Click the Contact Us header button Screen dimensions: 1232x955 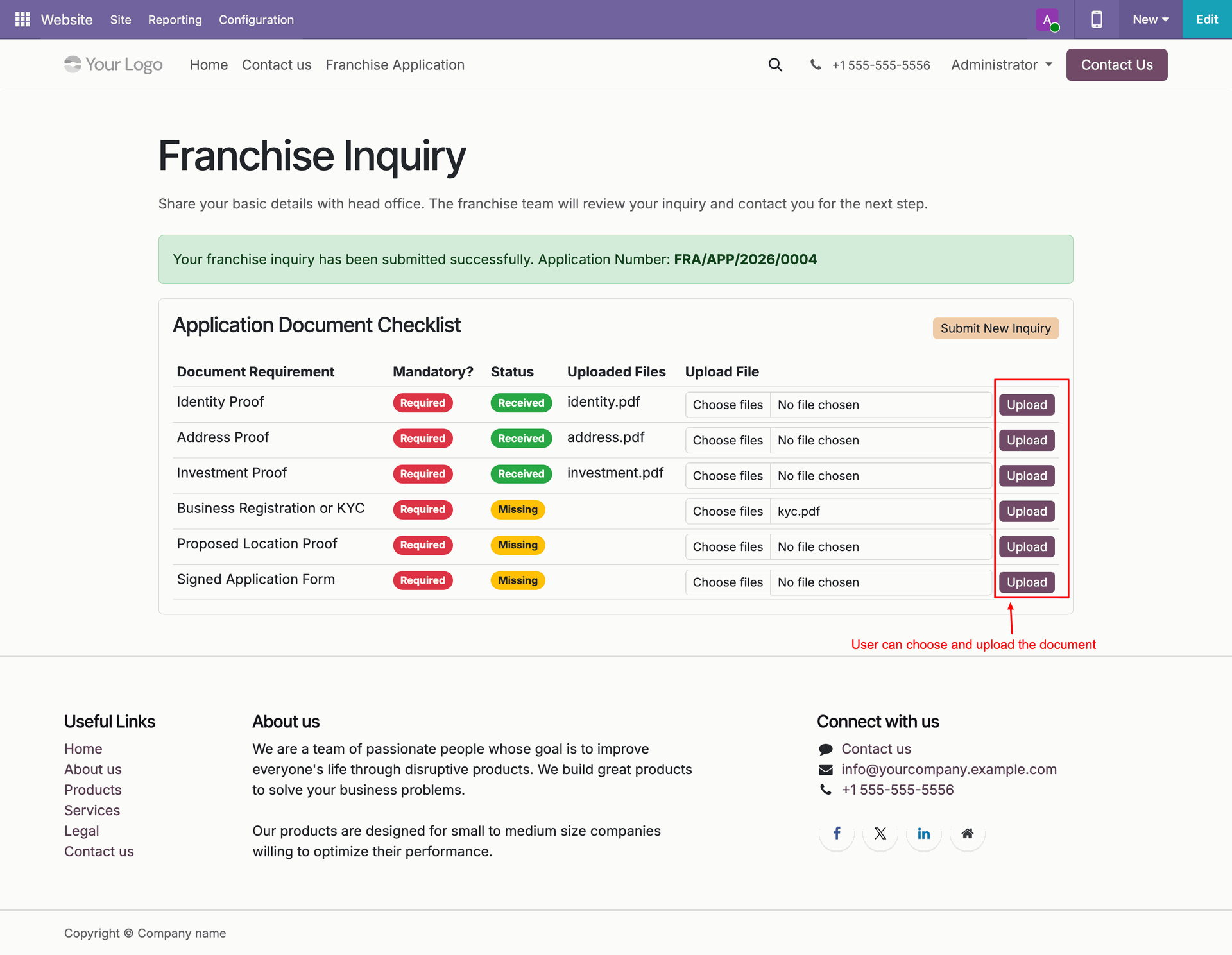1116,65
